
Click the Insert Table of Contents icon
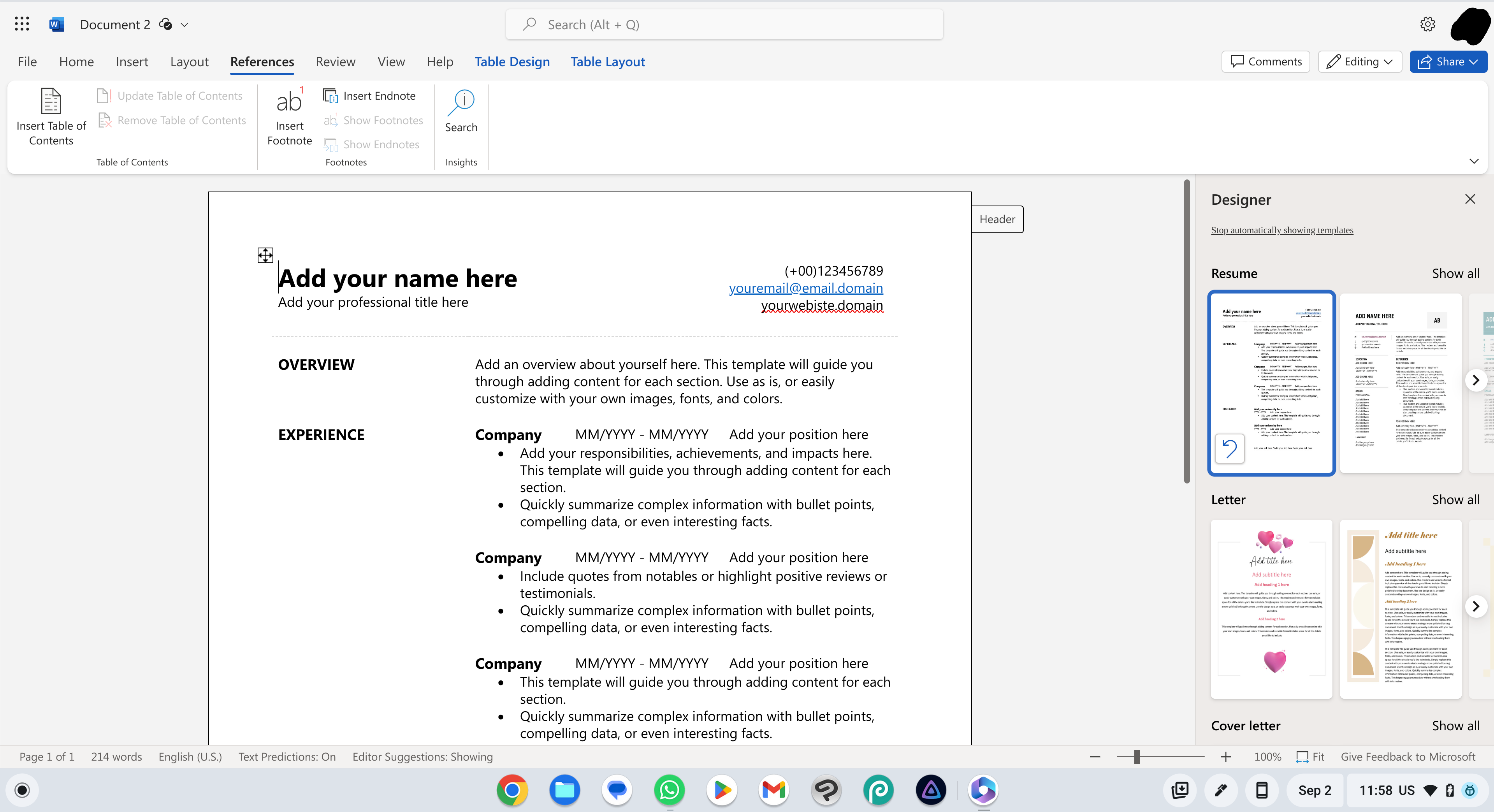(51, 102)
